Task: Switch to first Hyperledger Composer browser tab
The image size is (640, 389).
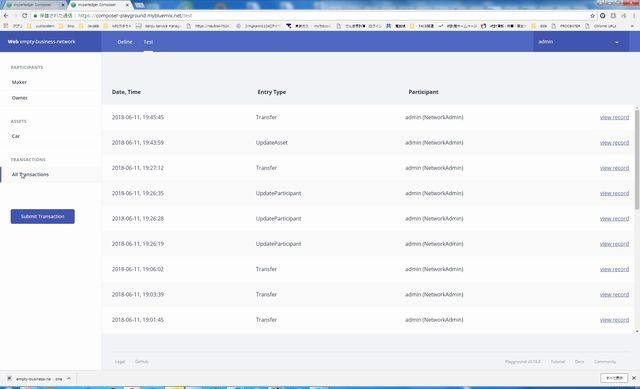Action: tap(35, 5)
